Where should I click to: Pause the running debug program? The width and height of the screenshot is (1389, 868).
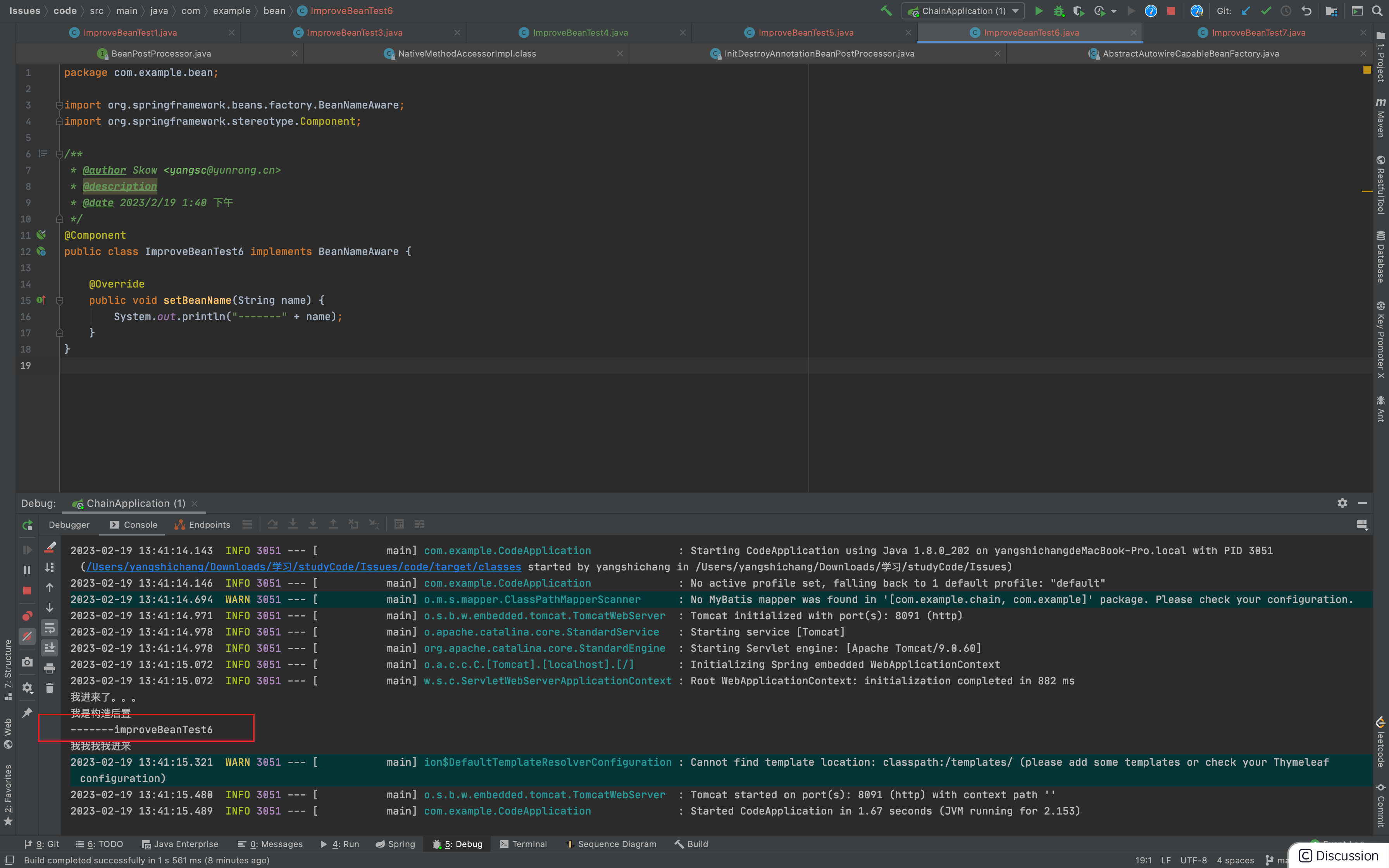pos(27,570)
